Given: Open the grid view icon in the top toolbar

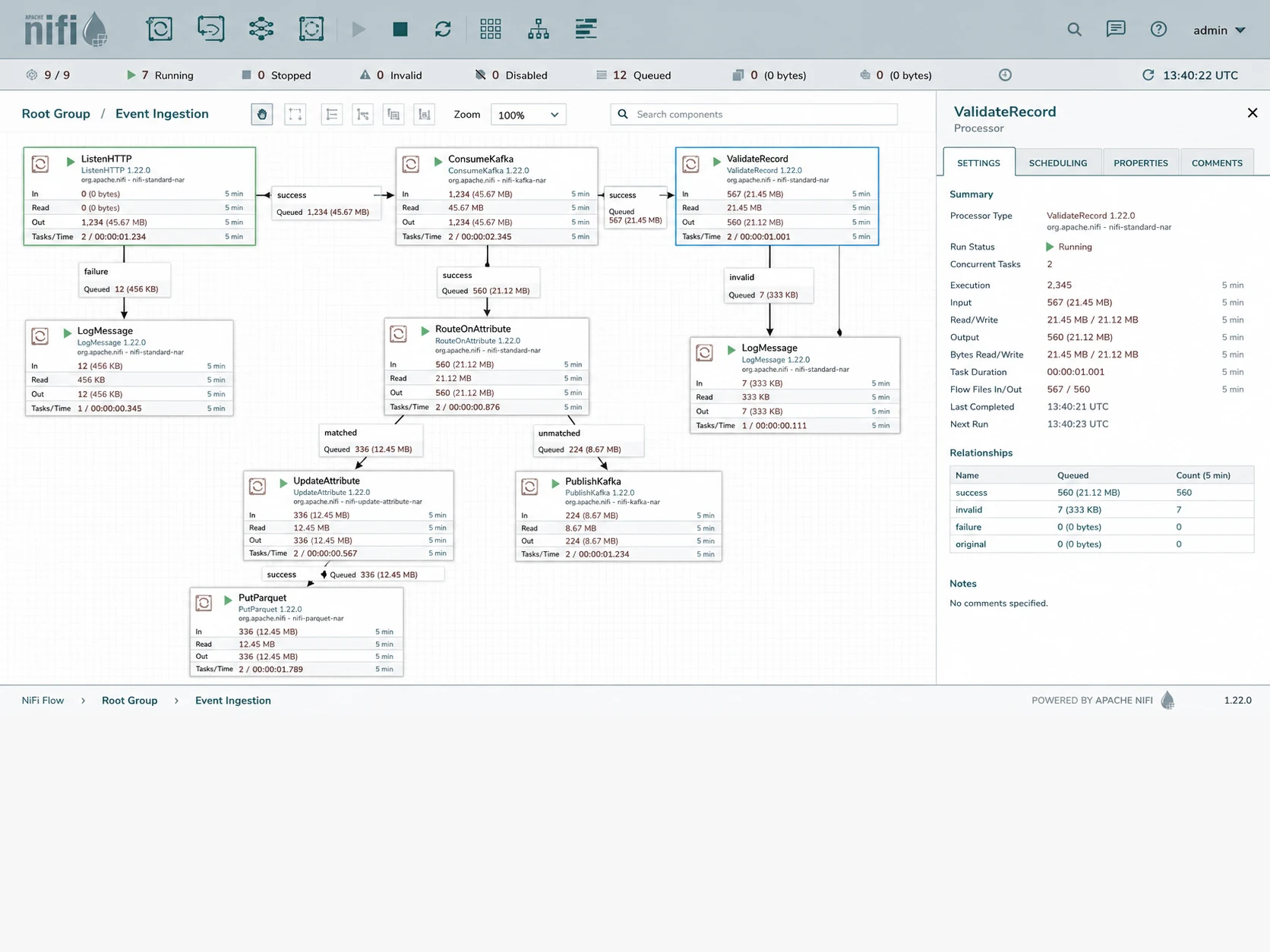Looking at the screenshot, I should (491, 29).
